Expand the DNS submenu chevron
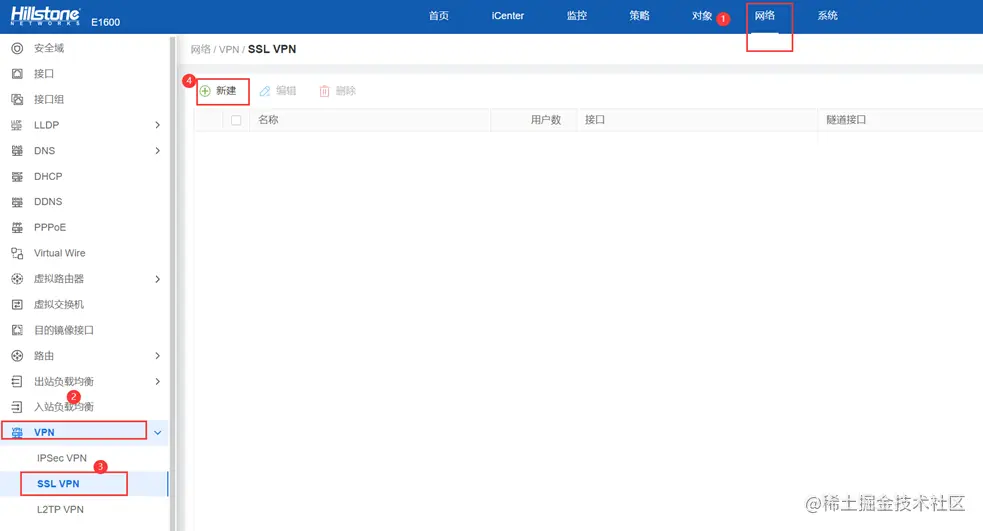 [x=157, y=151]
